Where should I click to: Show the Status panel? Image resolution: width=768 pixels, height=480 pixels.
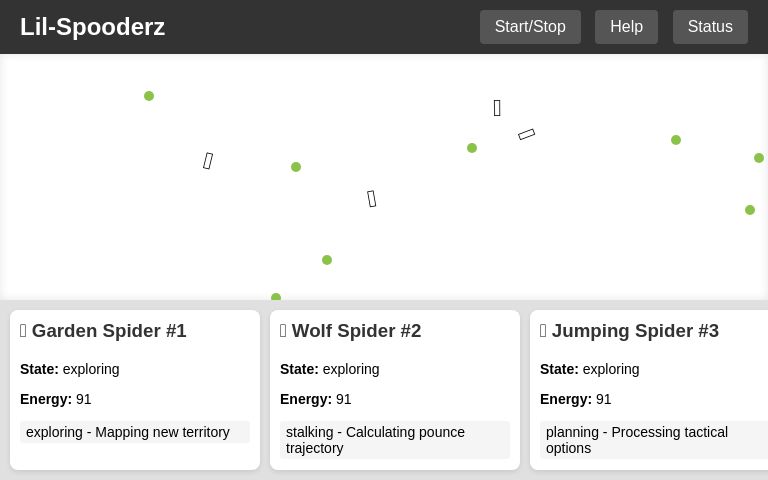pyautogui.click(x=710, y=27)
